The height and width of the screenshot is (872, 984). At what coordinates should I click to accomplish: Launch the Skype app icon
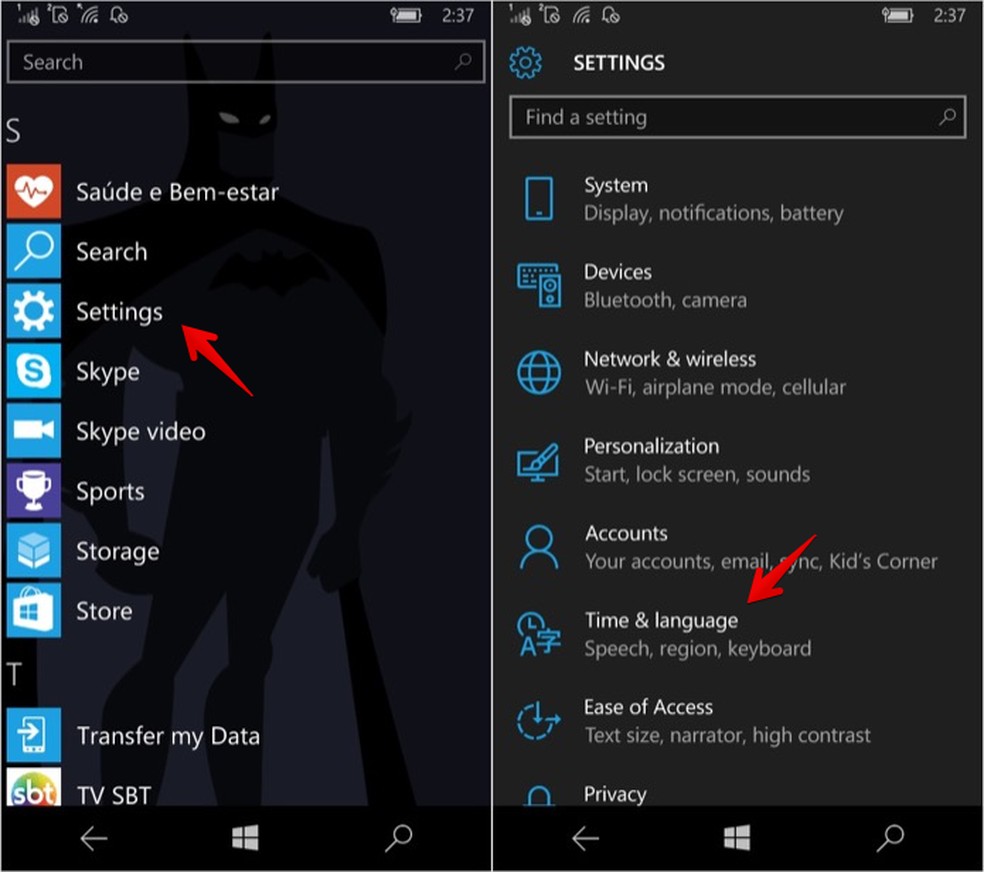34,371
